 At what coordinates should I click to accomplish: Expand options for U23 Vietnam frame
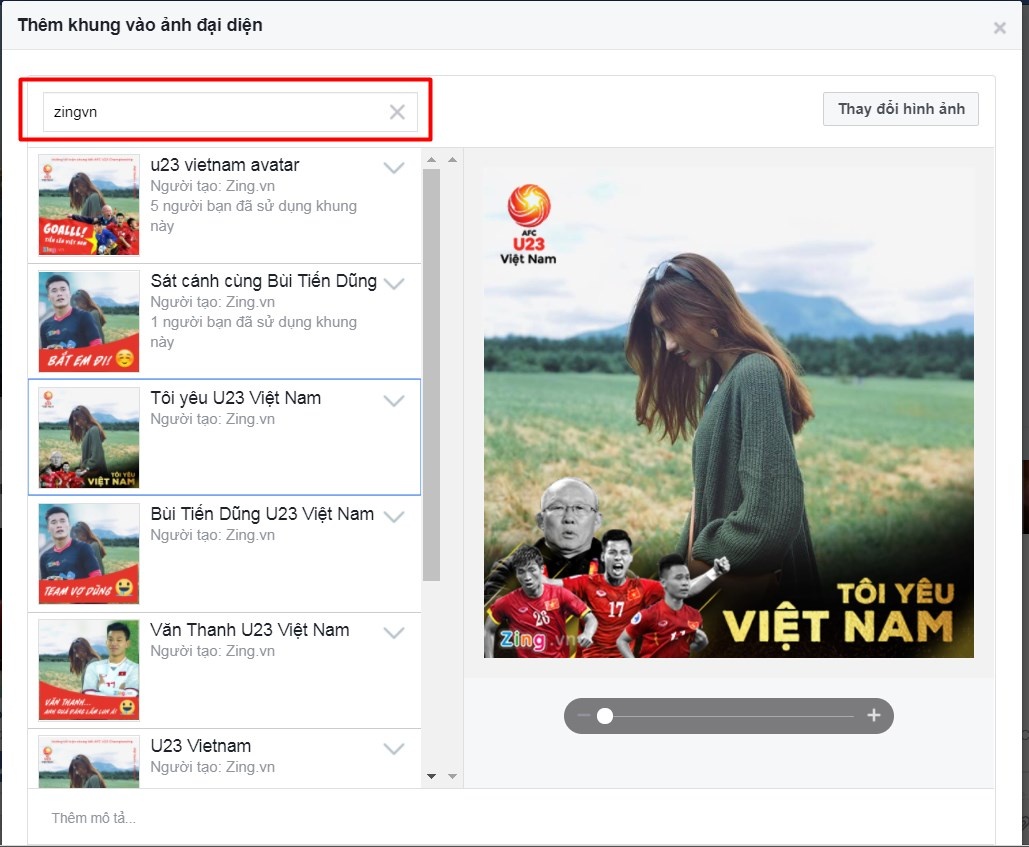393,748
